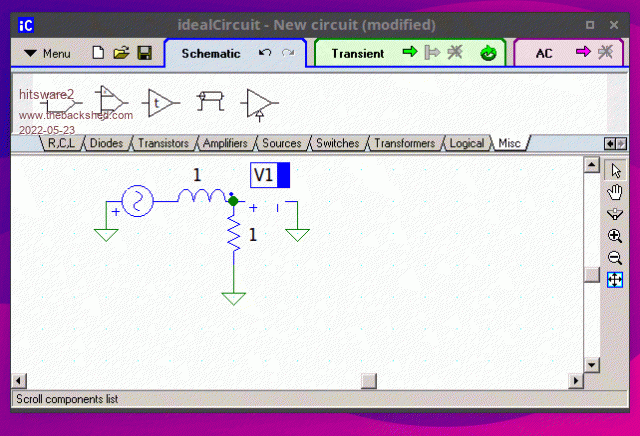Open the Transistors components tab

pos(163,144)
